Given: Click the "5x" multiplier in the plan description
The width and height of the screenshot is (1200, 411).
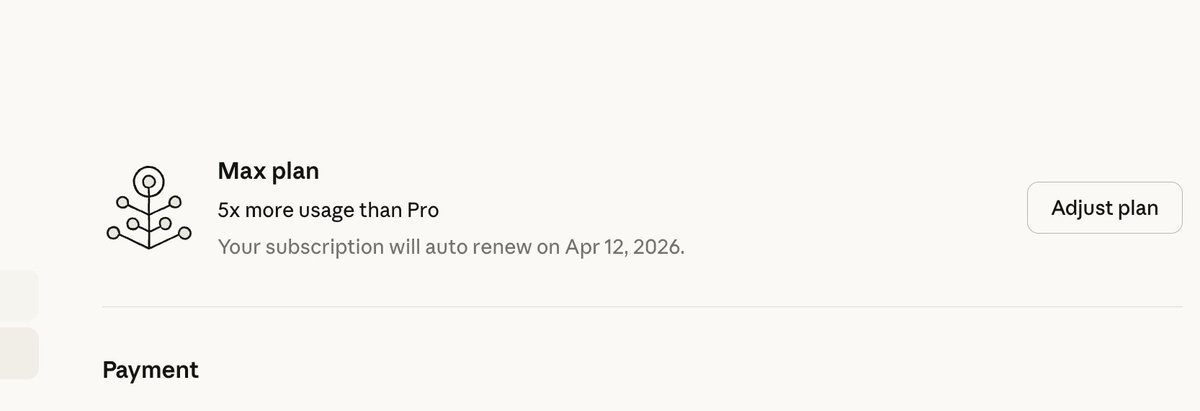Looking at the screenshot, I should click(229, 210).
